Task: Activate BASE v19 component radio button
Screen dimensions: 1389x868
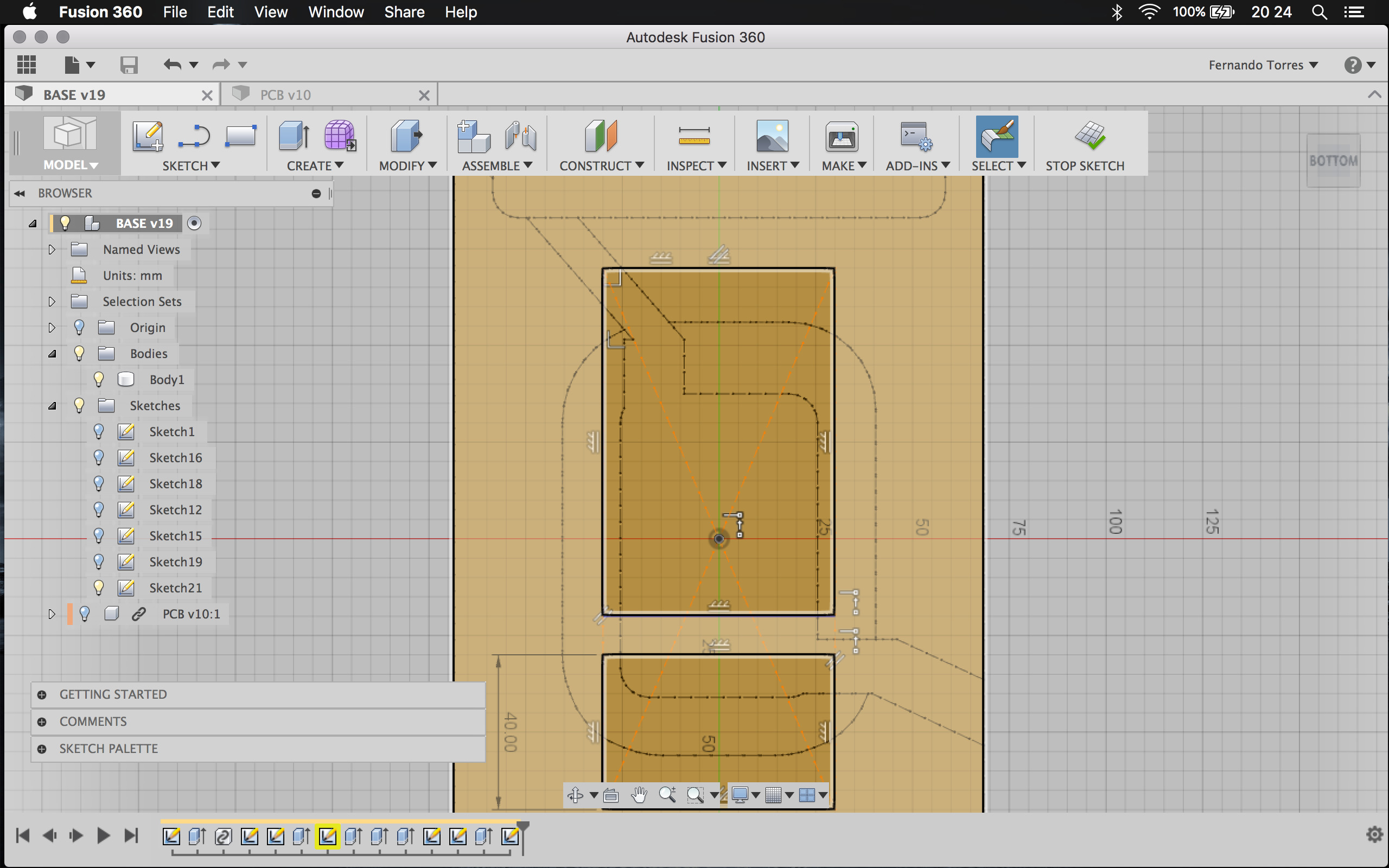Action: pyautogui.click(x=195, y=224)
